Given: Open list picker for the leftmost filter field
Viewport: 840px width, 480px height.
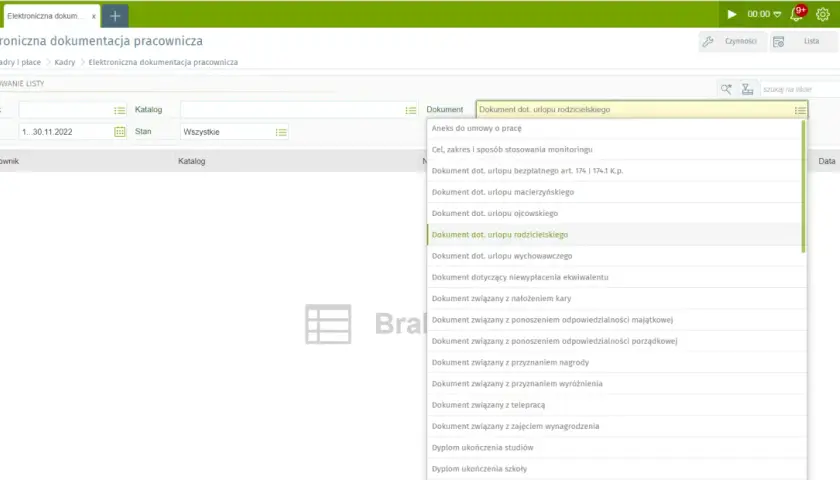Looking at the screenshot, I should click(119, 110).
